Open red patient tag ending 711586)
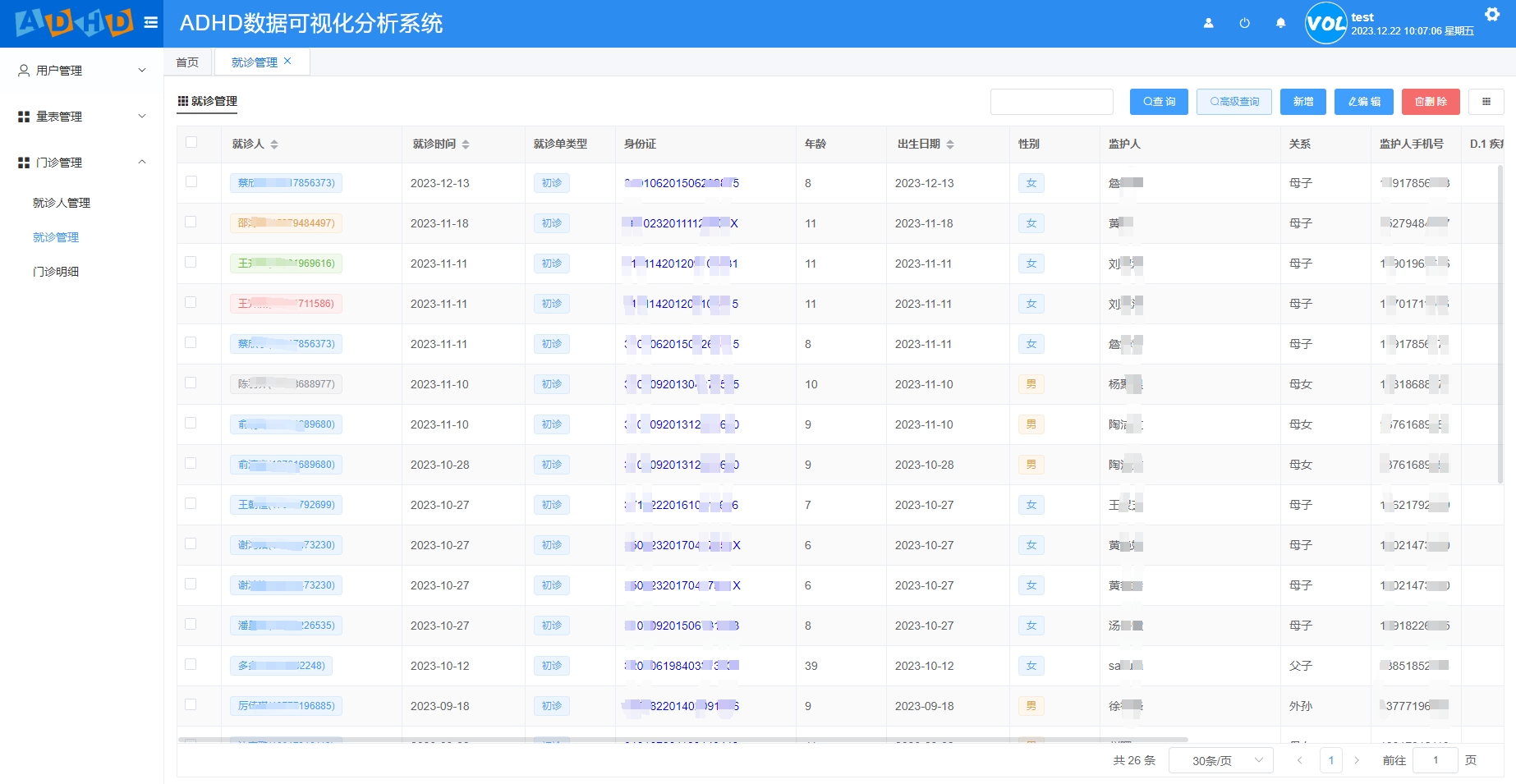The width and height of the screenshot is (1516, 784). [286, 304]
